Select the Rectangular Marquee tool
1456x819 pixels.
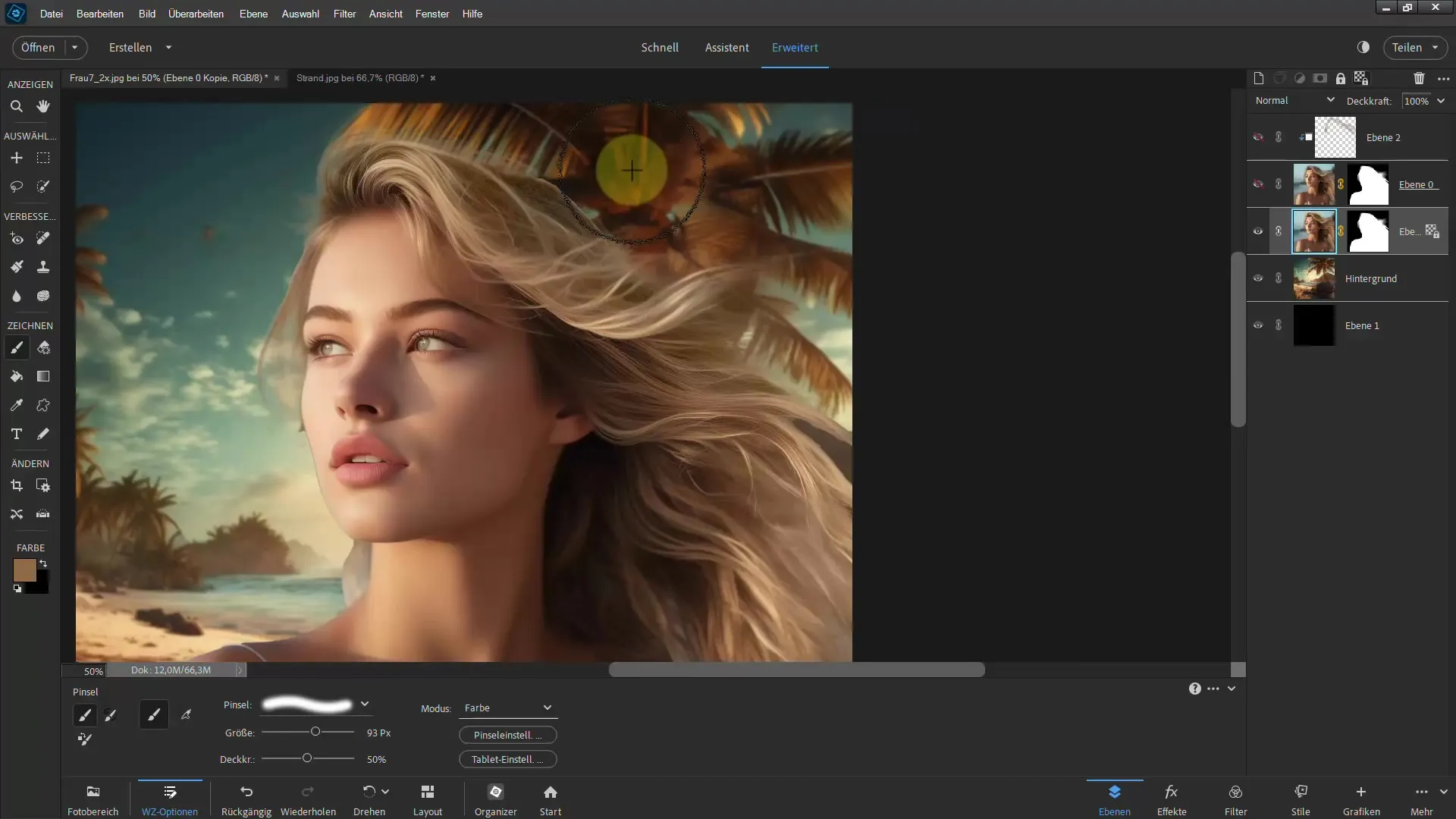point(43,158)
